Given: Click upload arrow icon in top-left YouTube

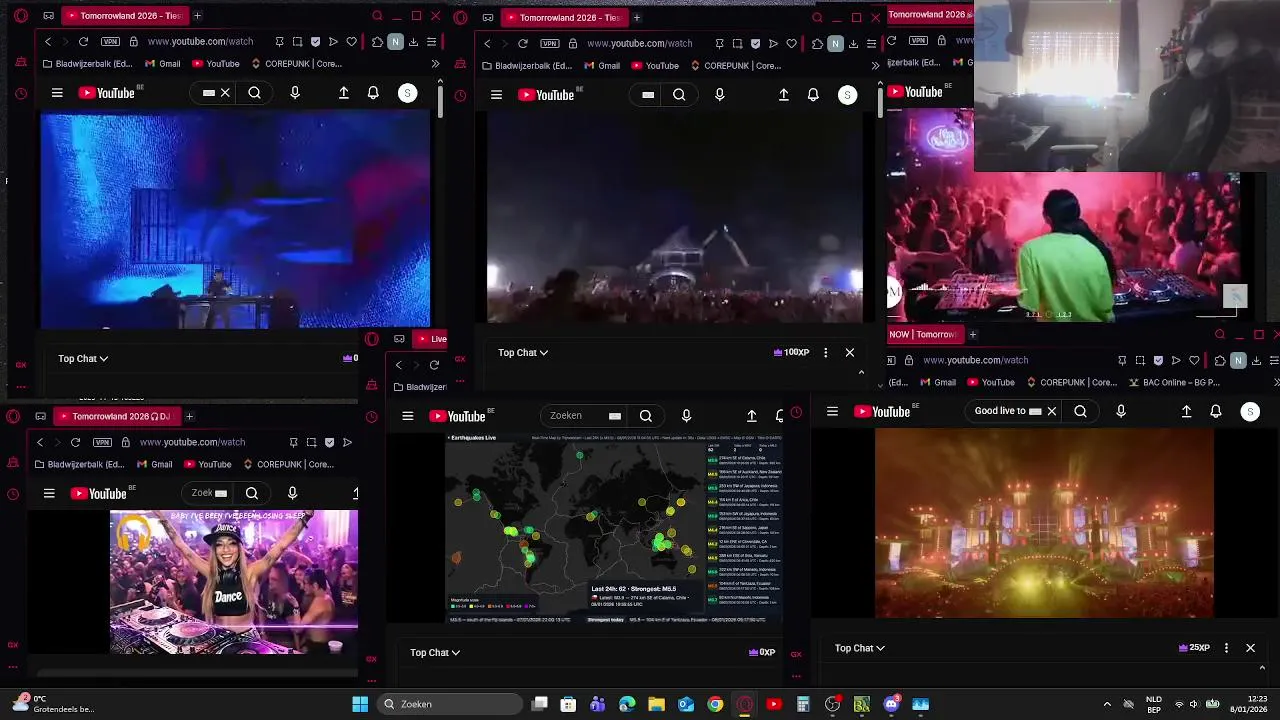Looking at the screenshot, I should (343, 93).
